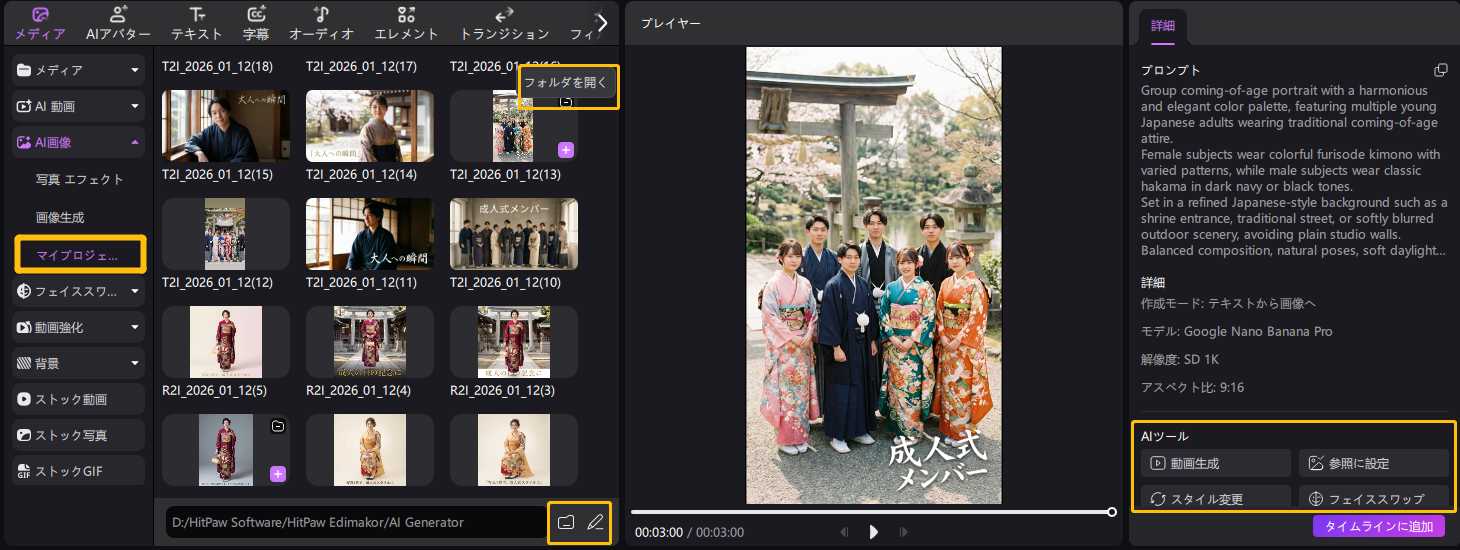The width and height of the screenshot is (1460, 550).
Task: Click the purple plus on T2I_2026_01_12(13) thumbnail
Action: click(566, 150)
